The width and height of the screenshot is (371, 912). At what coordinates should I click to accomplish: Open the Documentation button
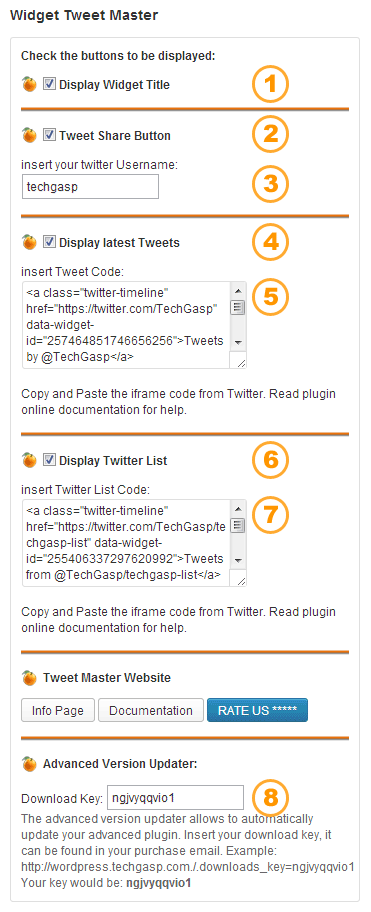coord(151,710)
